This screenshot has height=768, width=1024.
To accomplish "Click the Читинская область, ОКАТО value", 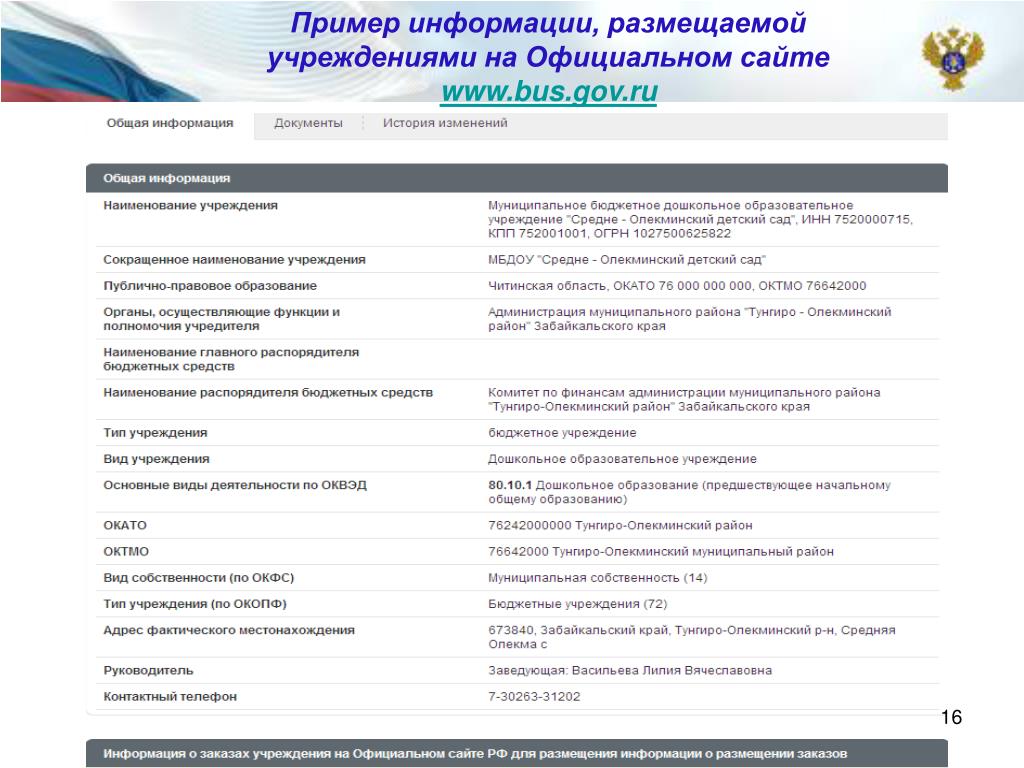I will [677, 285].
